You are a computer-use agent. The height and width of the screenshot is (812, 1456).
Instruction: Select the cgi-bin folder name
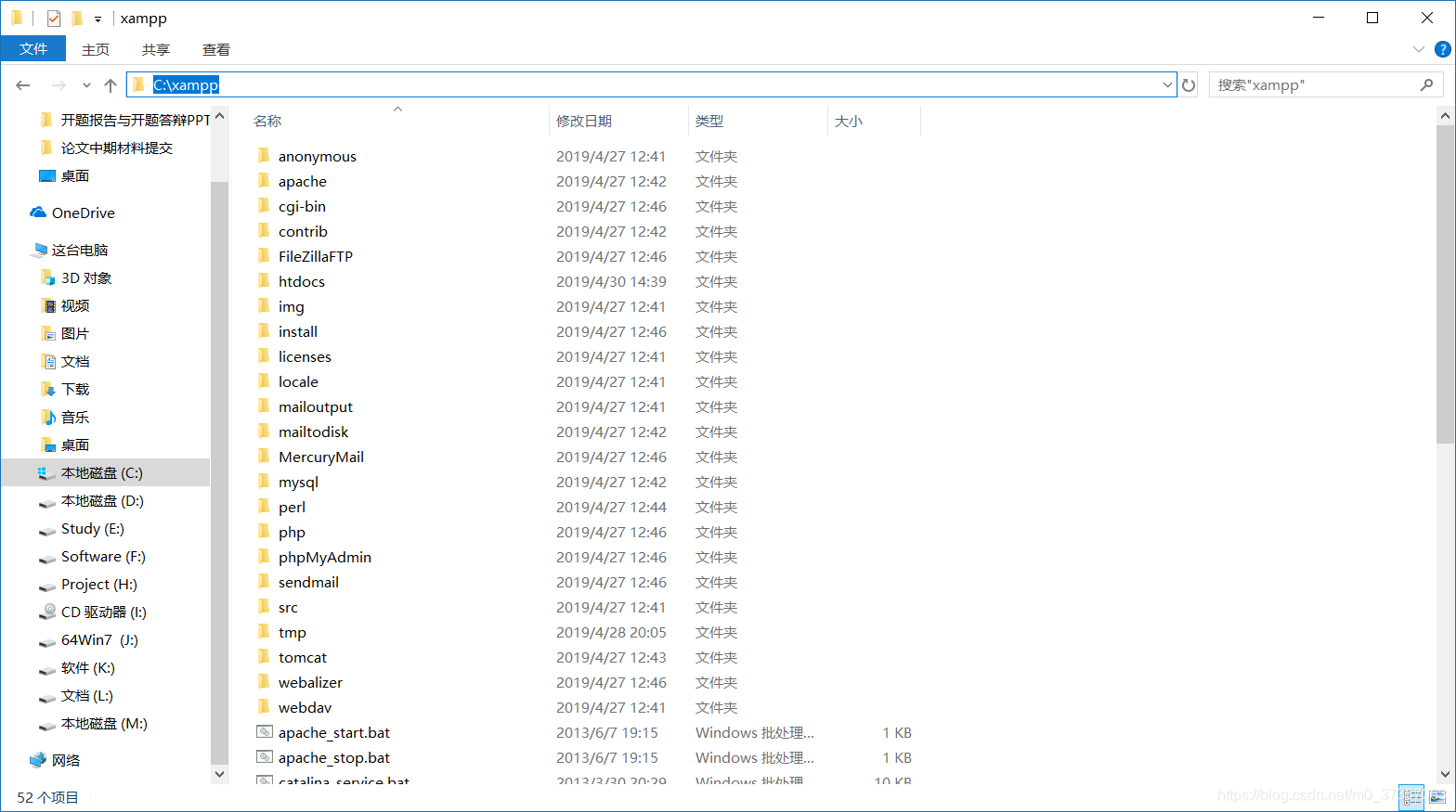(x=302, y=206)
